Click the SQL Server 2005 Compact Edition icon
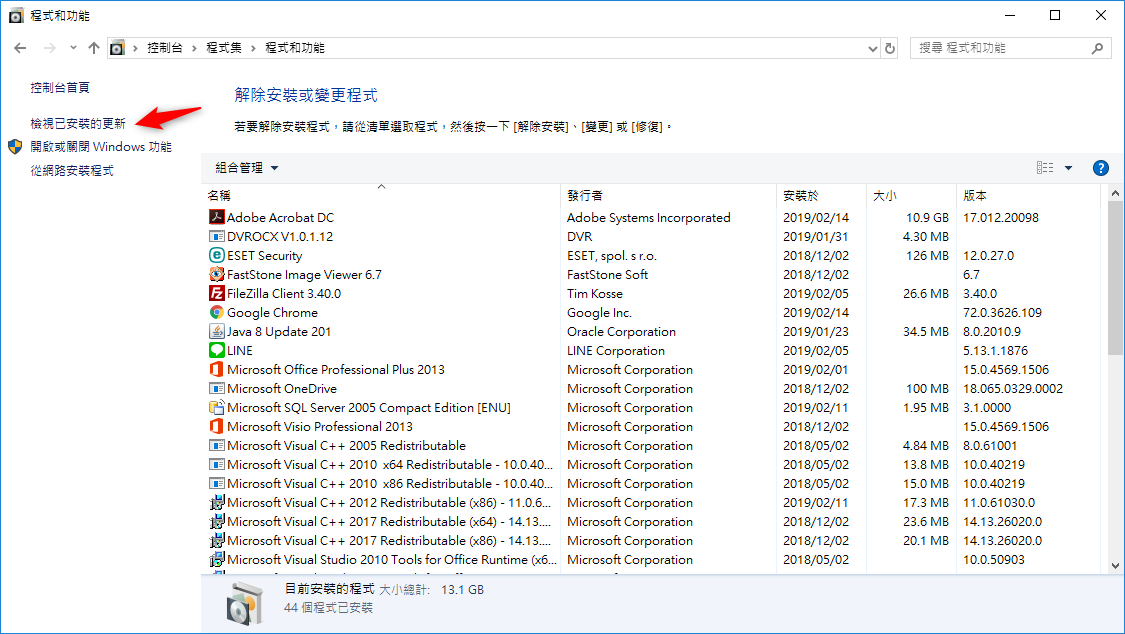The height and width of the screenshot is (634, 1125). pyautogui.click(x=216, y=407)
